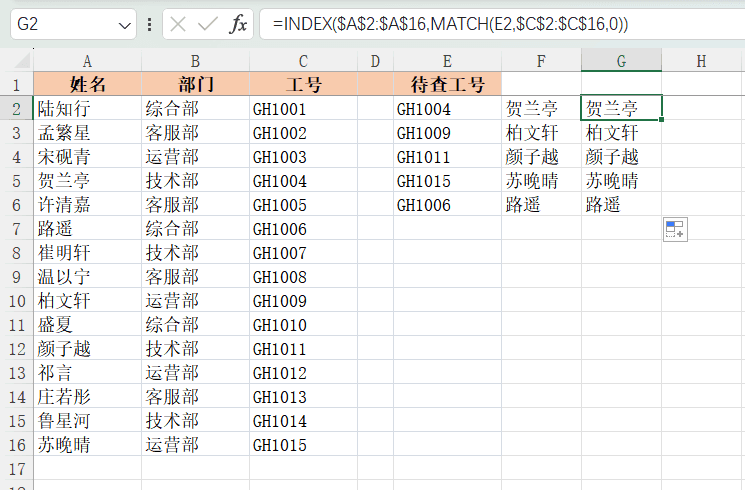The image size is (745, 490).
Task: Select cell GH1014
Action: (x=303, y=421)
